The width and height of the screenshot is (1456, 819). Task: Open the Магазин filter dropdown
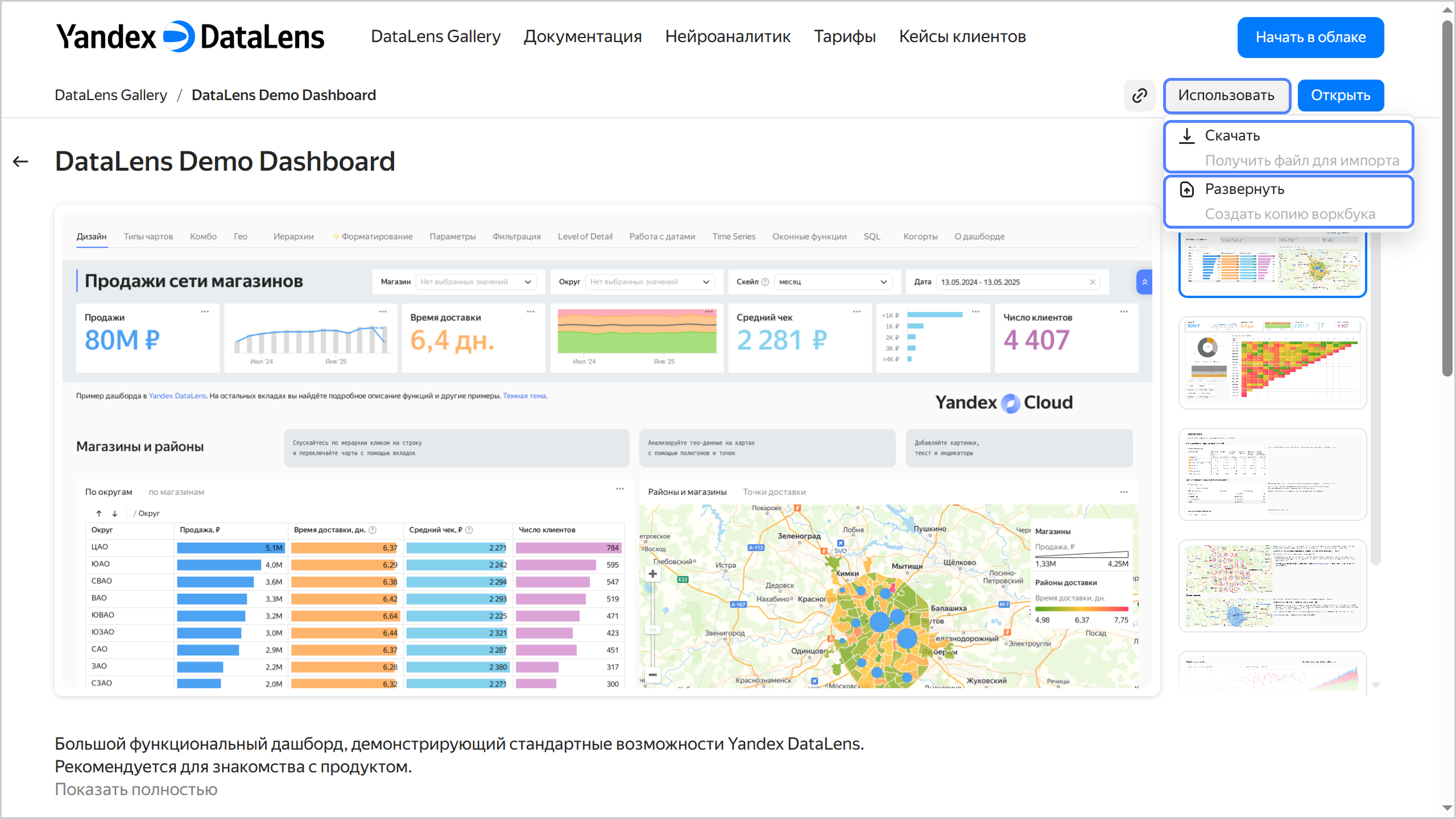pyautogui.click(x=475, y=282)
